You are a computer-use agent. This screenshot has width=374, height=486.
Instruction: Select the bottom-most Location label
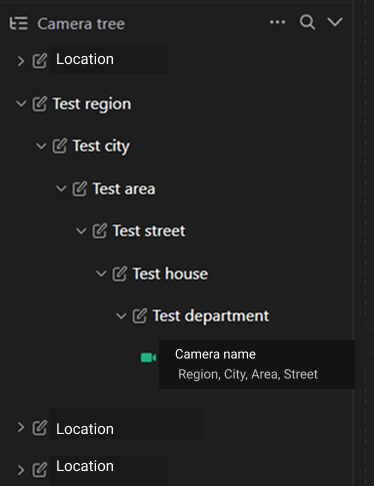pos(85,466)
